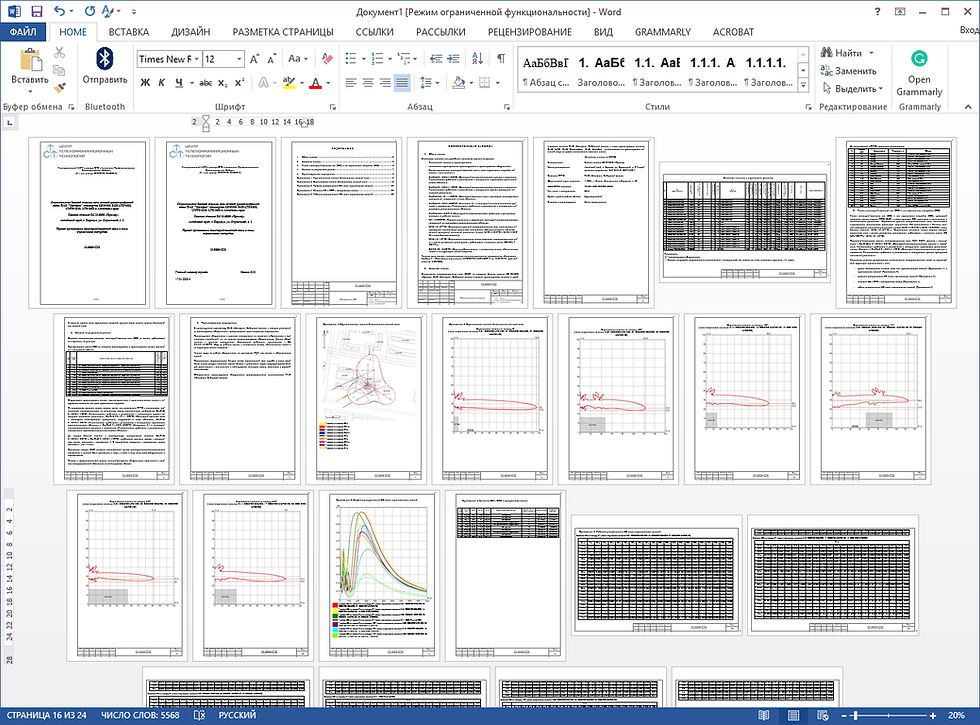This screenshot has height=725, width=980.
Task: Switch to print layout view
Action: coord(793,716)
